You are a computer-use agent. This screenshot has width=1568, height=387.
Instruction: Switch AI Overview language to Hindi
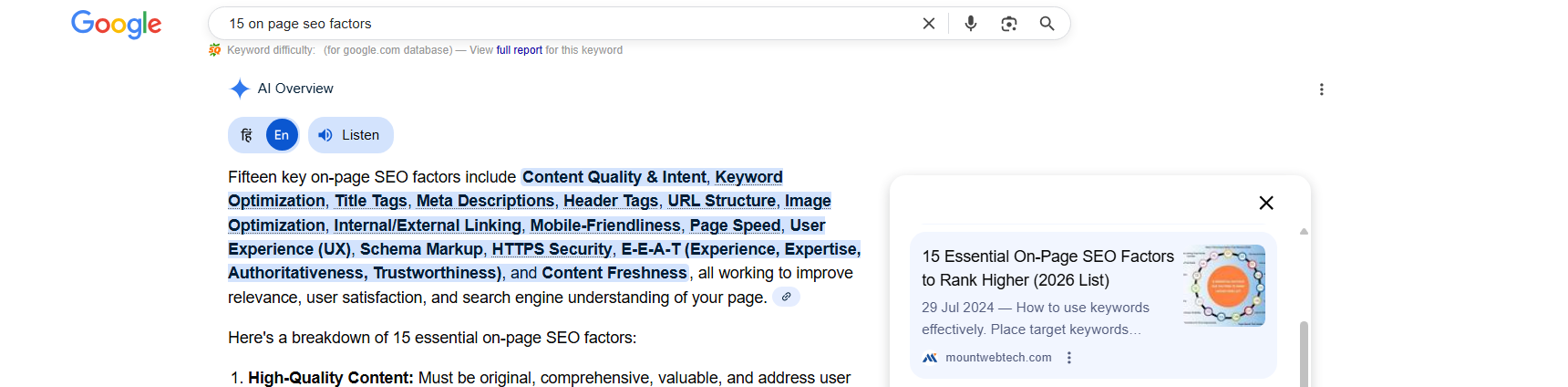[x=247, y=135]
